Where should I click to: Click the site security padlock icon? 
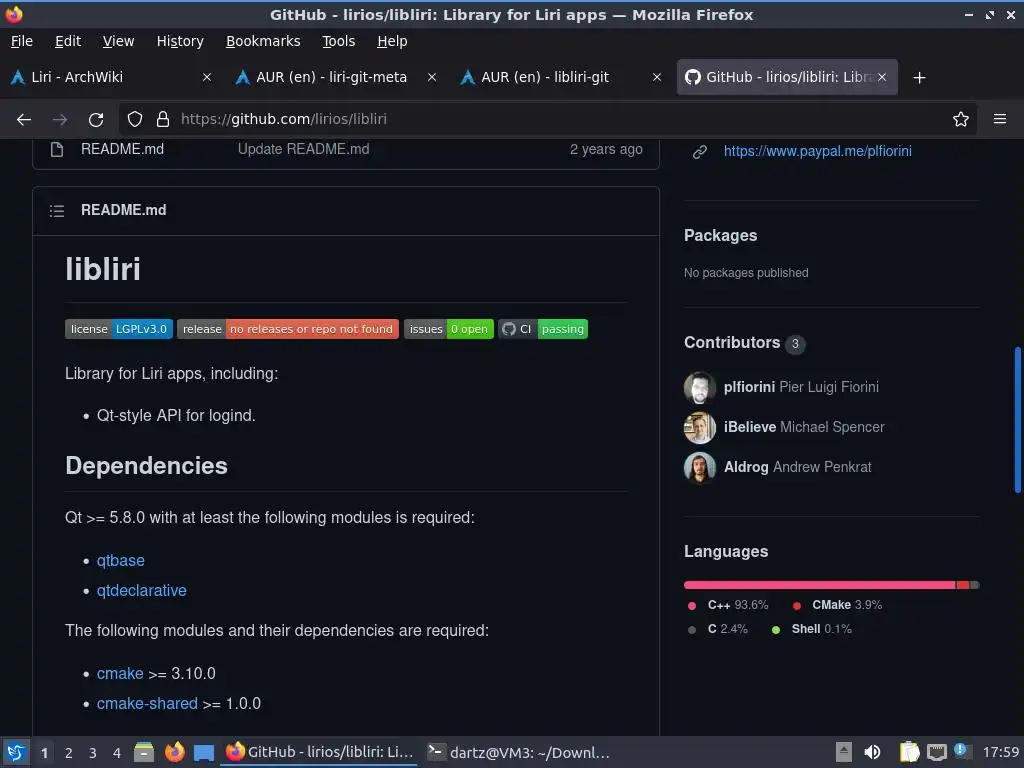(x=163, y=119)
